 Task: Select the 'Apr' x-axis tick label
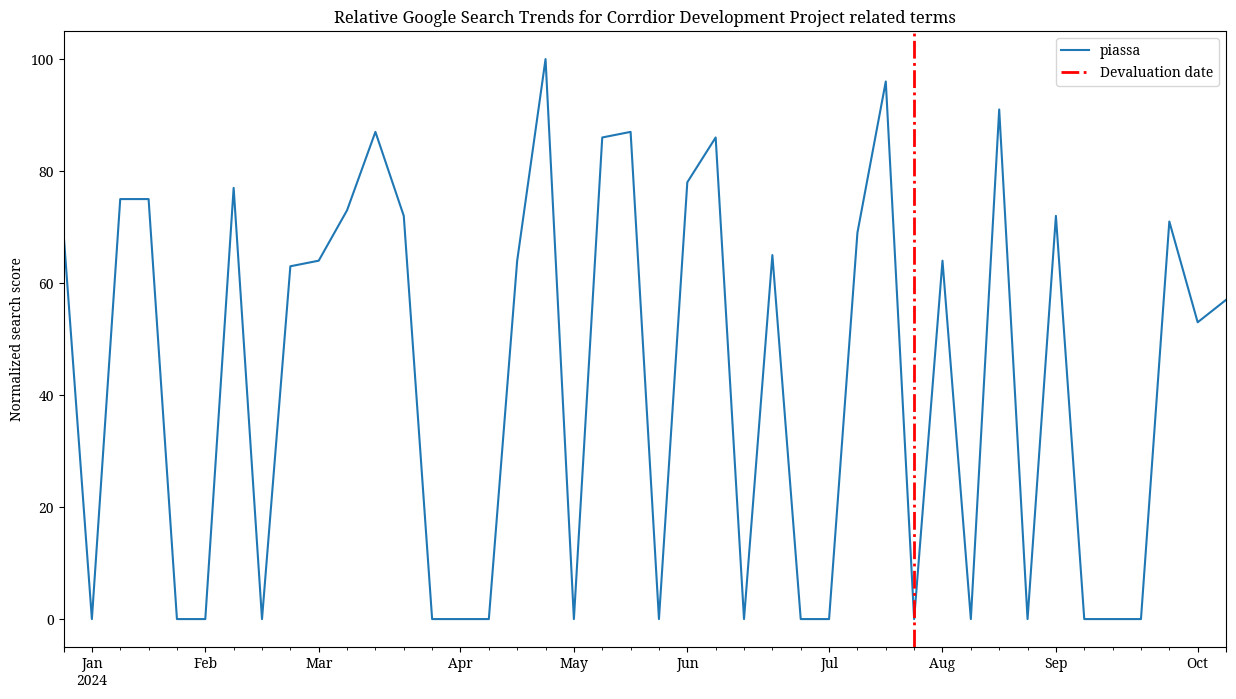coord(460,663)
